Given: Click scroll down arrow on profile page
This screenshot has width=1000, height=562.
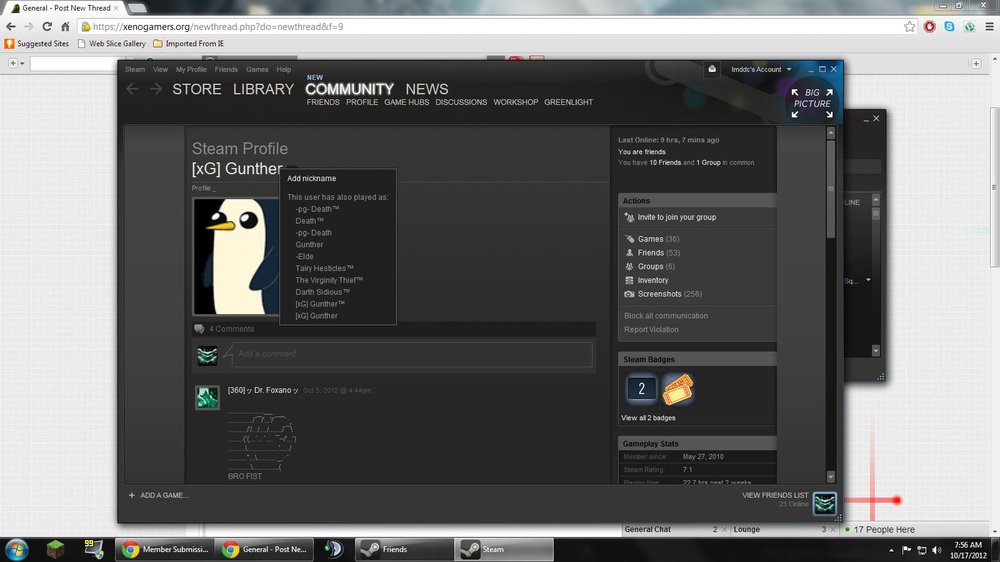Looking at the screenshot, I should click(830, 477).
